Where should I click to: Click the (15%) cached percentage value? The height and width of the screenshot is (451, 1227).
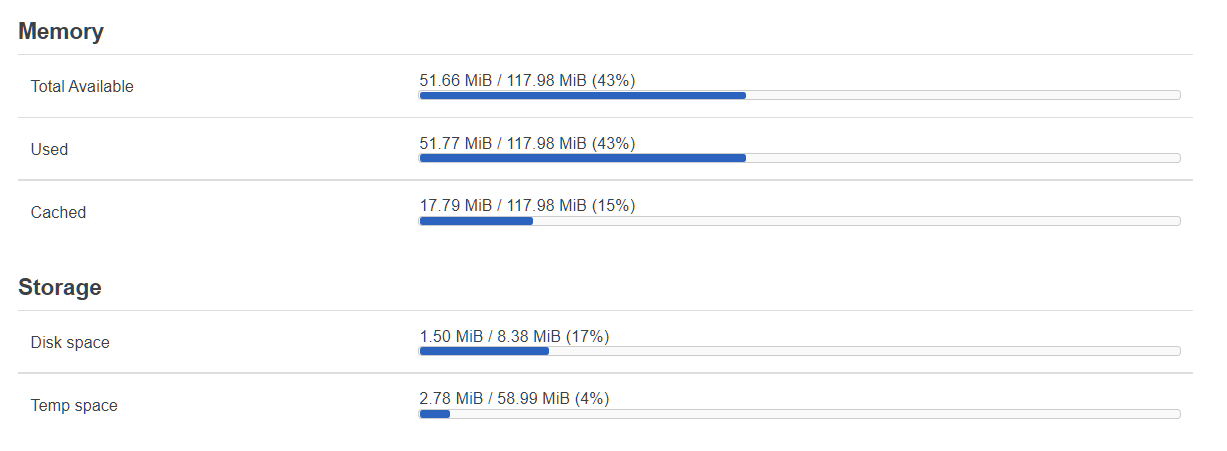[x=613, y=205]
